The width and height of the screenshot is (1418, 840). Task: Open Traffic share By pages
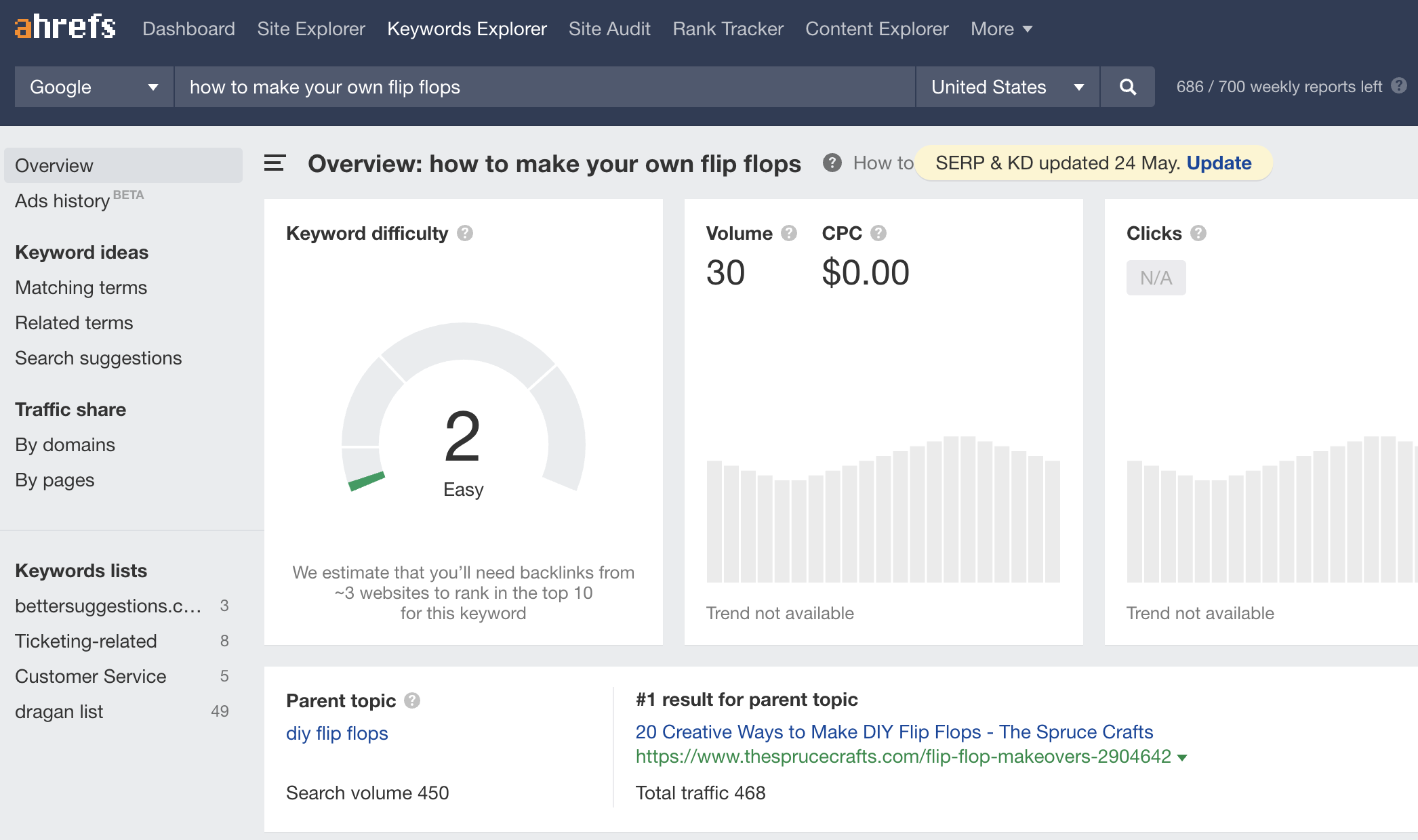click(x=54, y=480)
